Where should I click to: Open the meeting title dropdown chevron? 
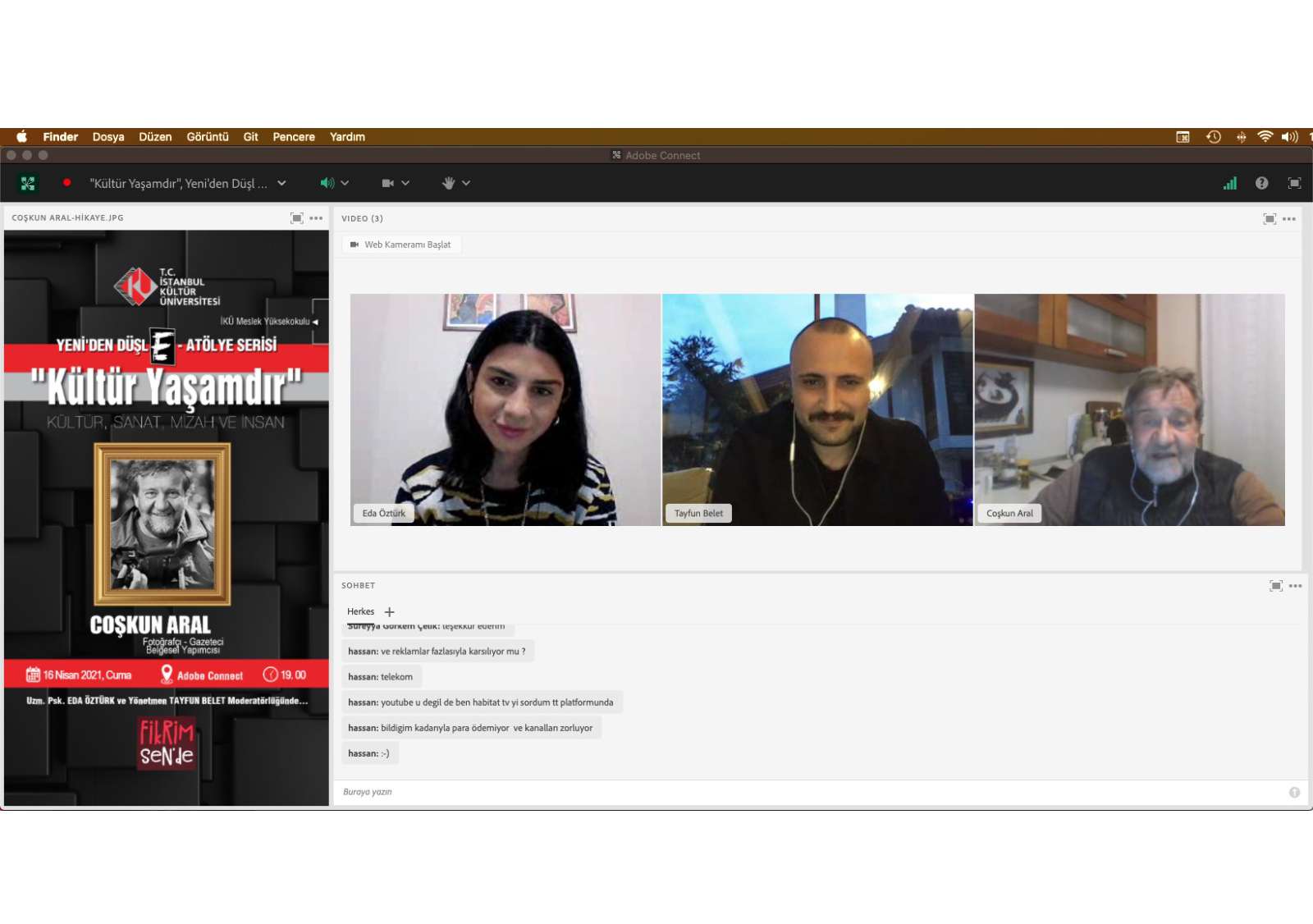point(281,183)
